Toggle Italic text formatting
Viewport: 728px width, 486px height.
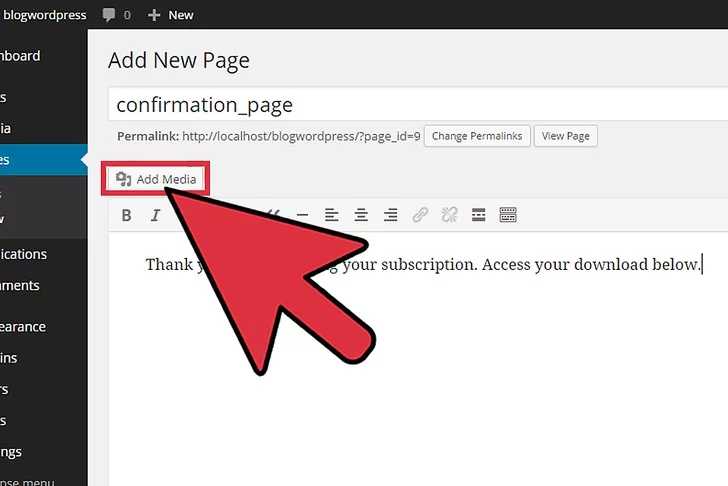coord(155,215)
